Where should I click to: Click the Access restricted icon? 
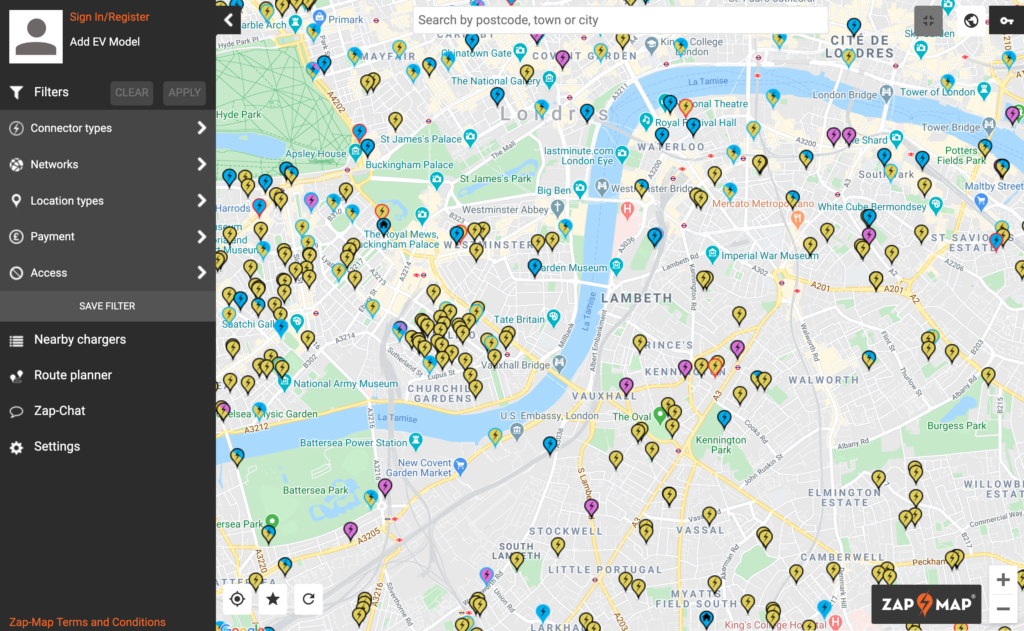[x=16, y=273]
